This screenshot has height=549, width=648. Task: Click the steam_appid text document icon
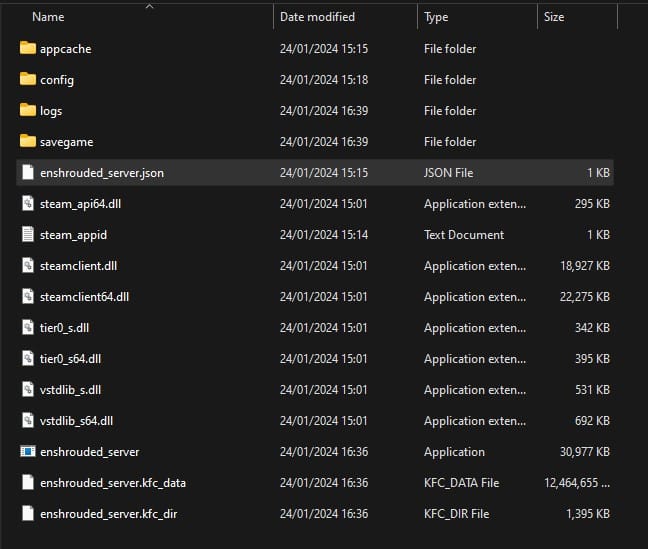(x=28, y=234)
